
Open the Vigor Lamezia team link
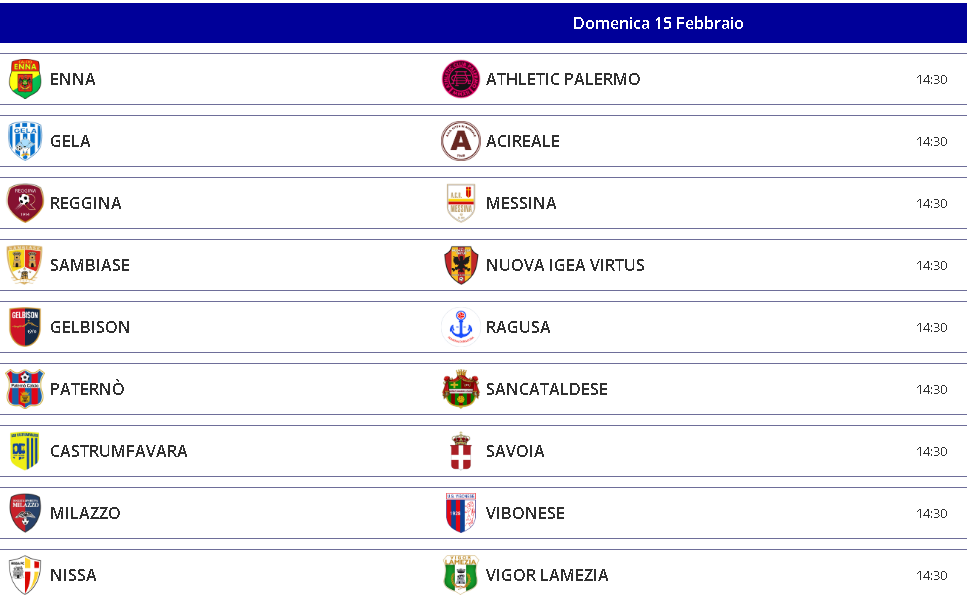pyautogui.click(x=546, y=575)
